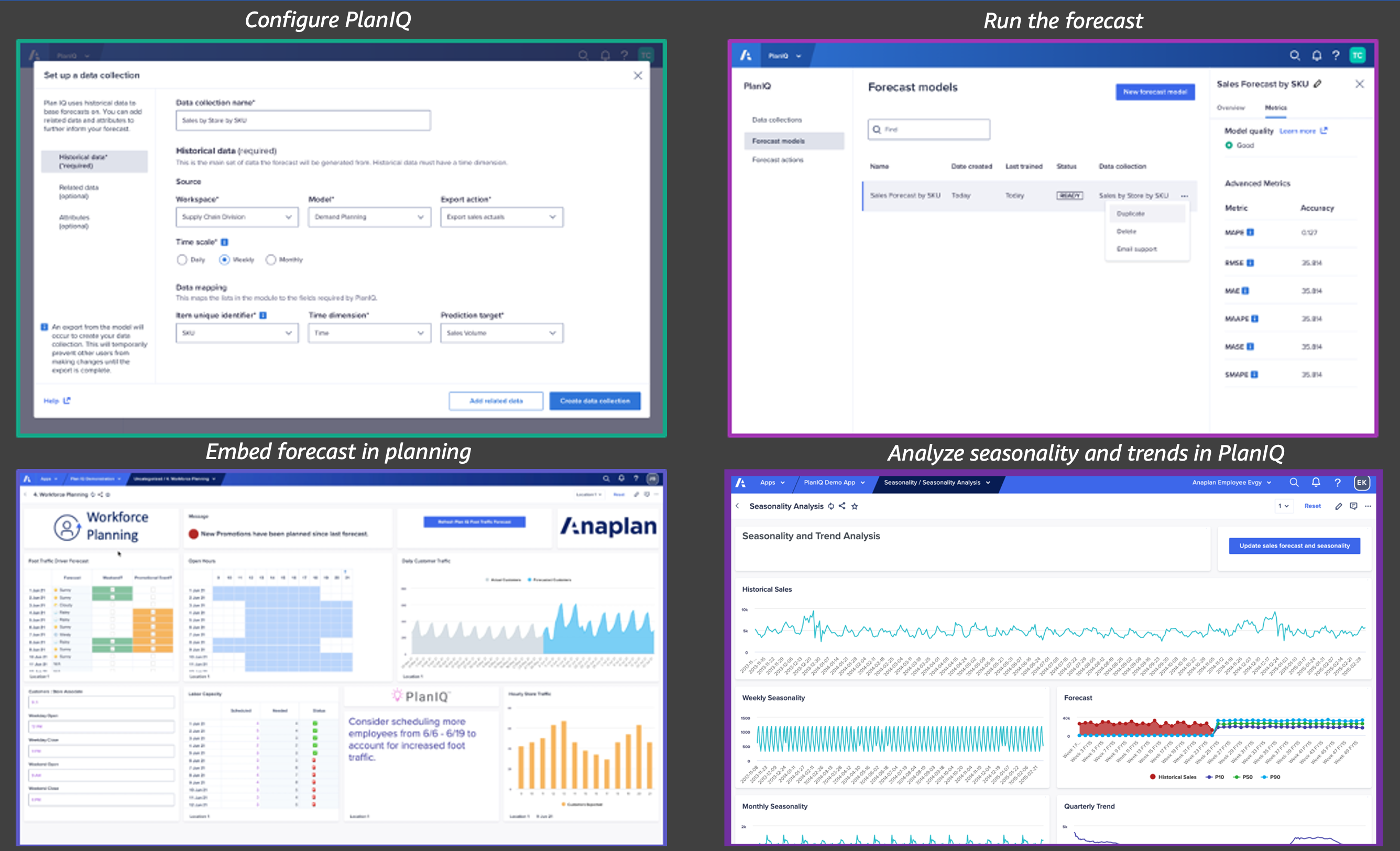Choose the Monthly time scale option
Screen dimensions: 1400x851
click(x=271, y=259)
